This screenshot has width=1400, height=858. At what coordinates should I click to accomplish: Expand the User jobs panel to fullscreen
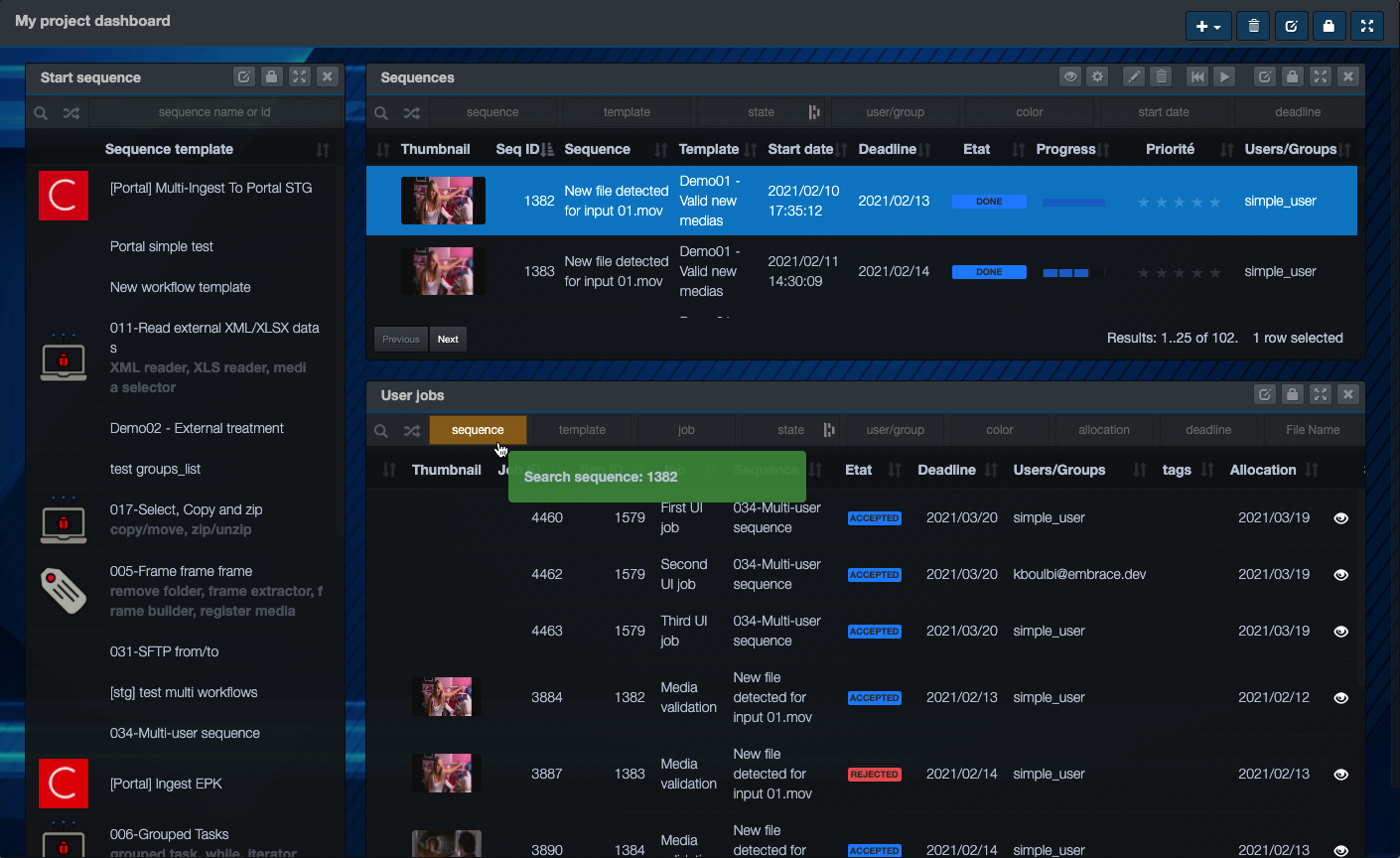[1321, 394]
